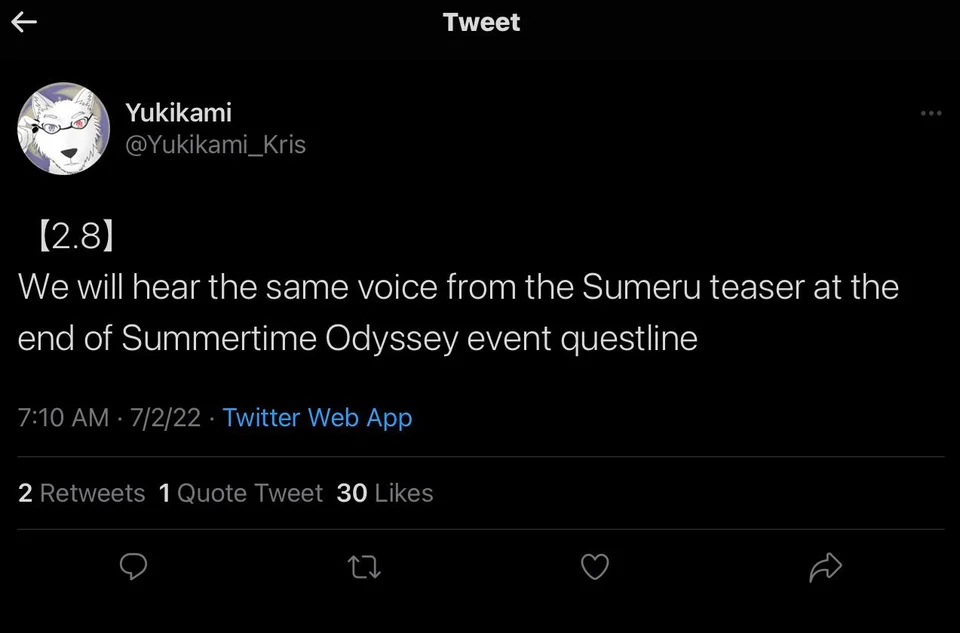View the 1 Quote Tweet list
Image resolution: width=960 pixels, height=633 pixels.
[x=240, y=493]
